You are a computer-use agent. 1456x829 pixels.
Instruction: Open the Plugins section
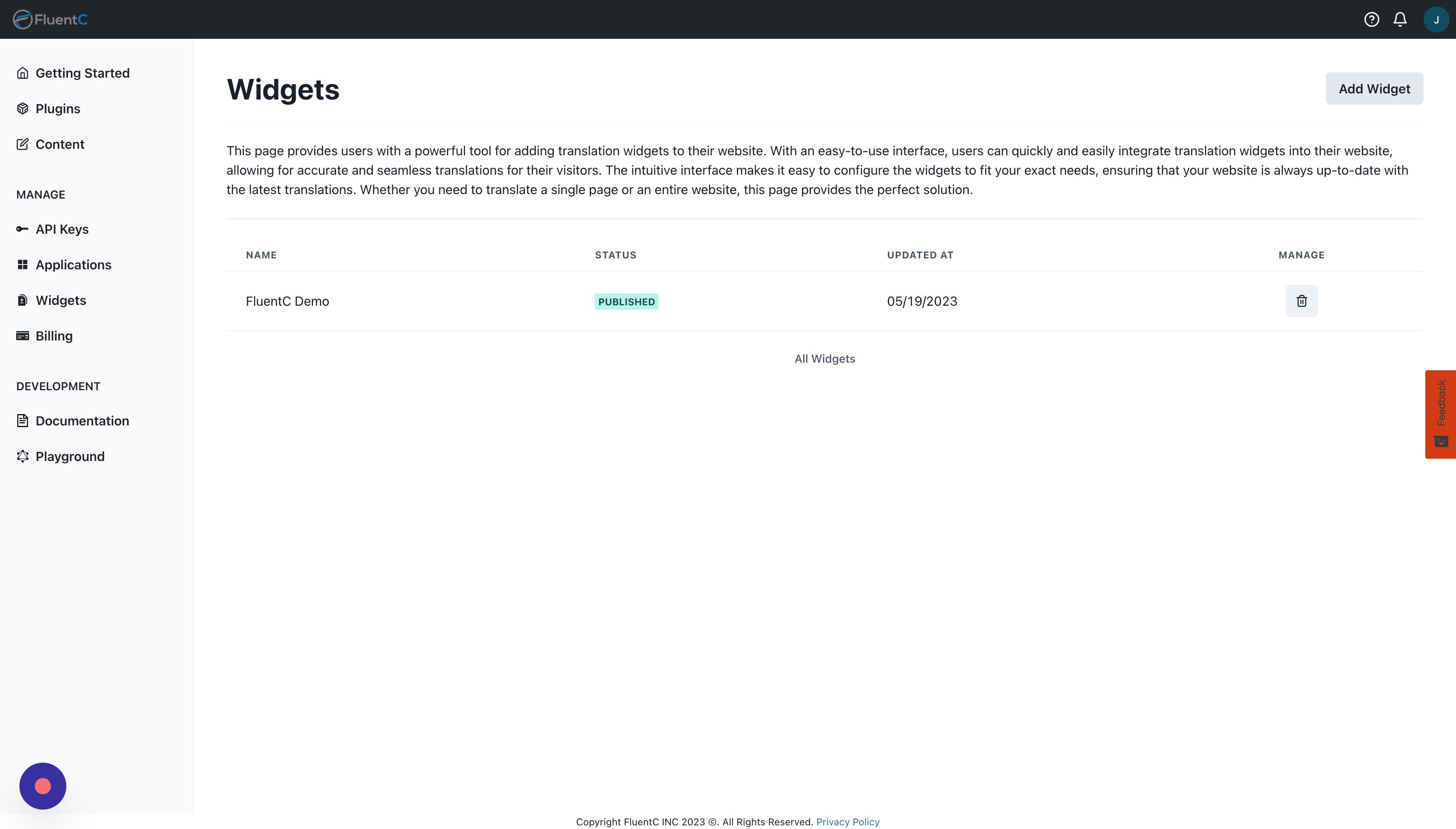tap(57, 109)
